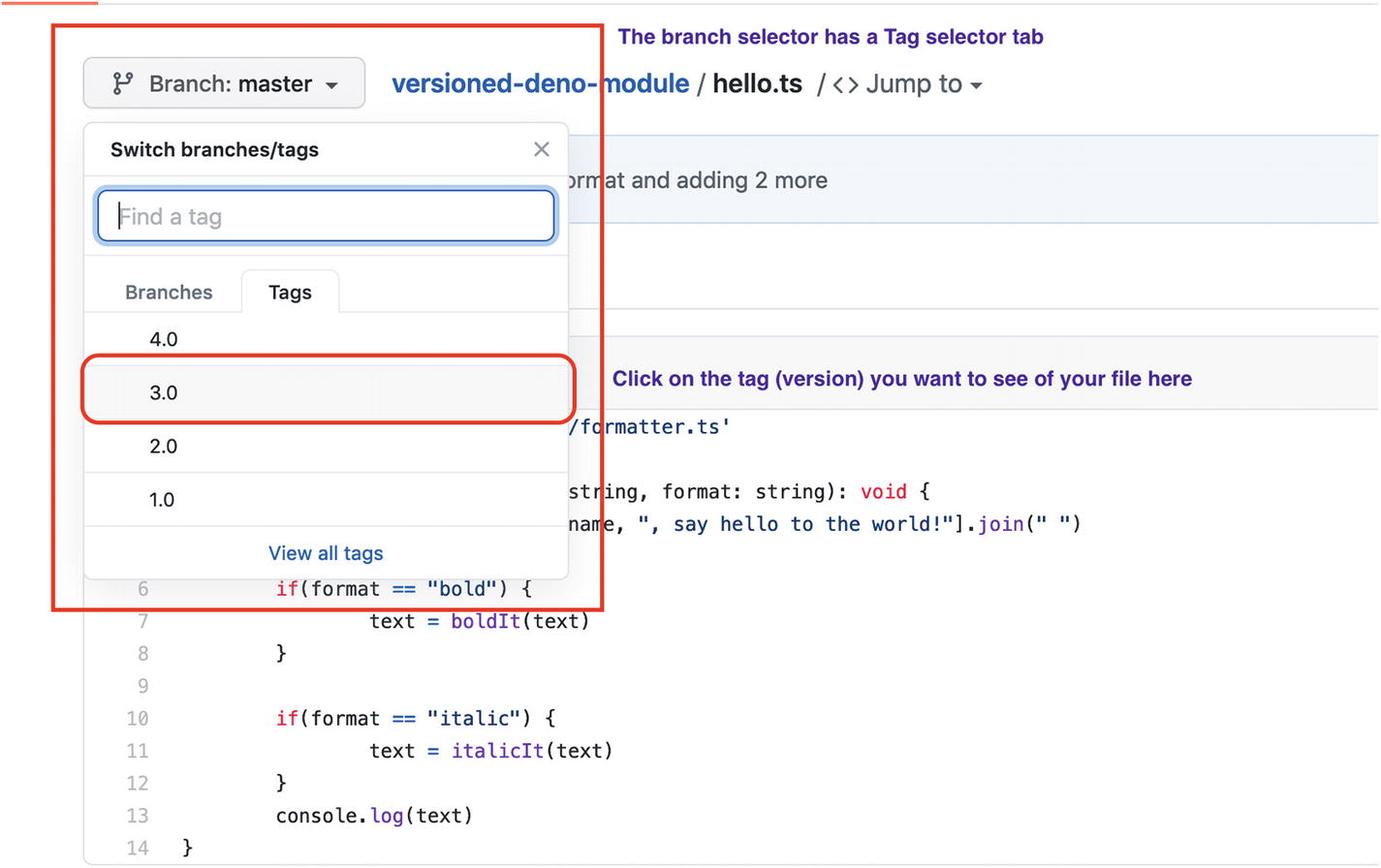
Task: Pick tag 2.0 in list
Action: 164,446
